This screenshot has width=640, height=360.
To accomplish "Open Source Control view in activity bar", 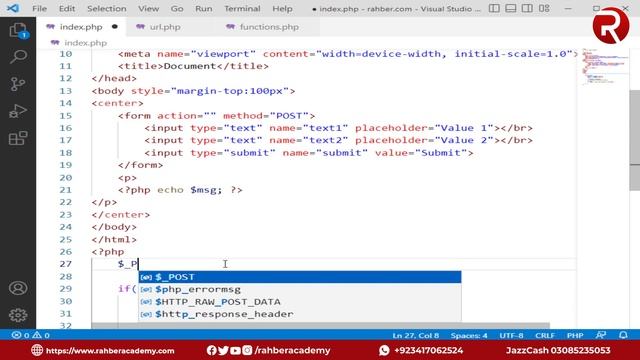I will tap(18, 84).
